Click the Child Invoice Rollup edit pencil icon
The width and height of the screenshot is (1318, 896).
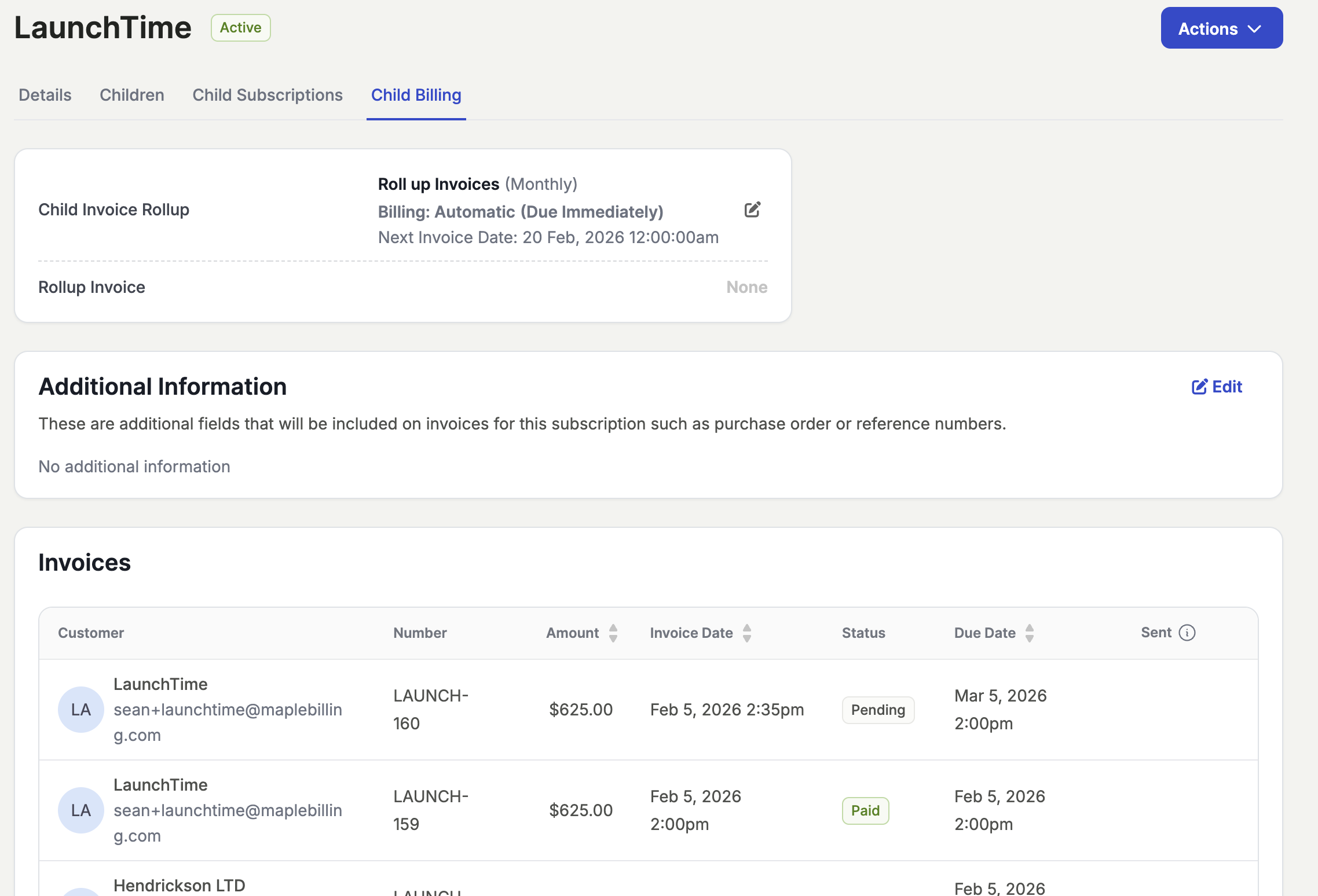752,210
